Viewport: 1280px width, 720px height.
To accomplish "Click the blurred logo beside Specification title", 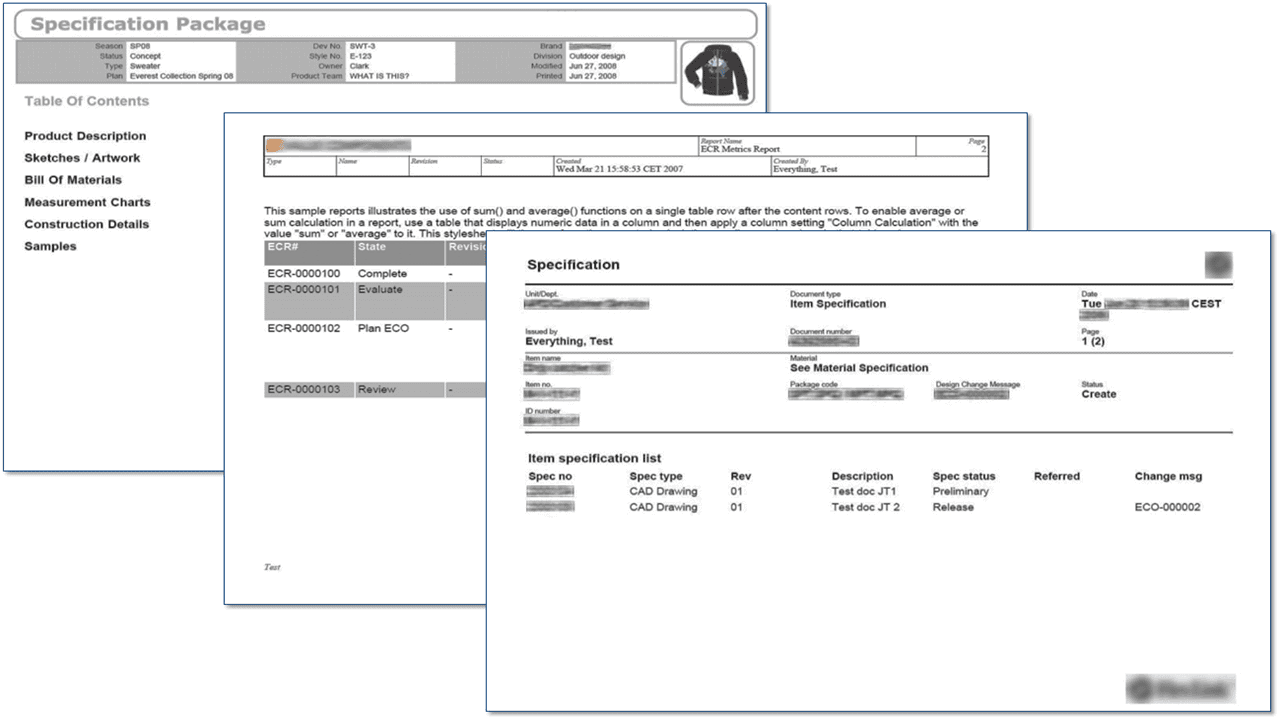I will [1218, 265].
